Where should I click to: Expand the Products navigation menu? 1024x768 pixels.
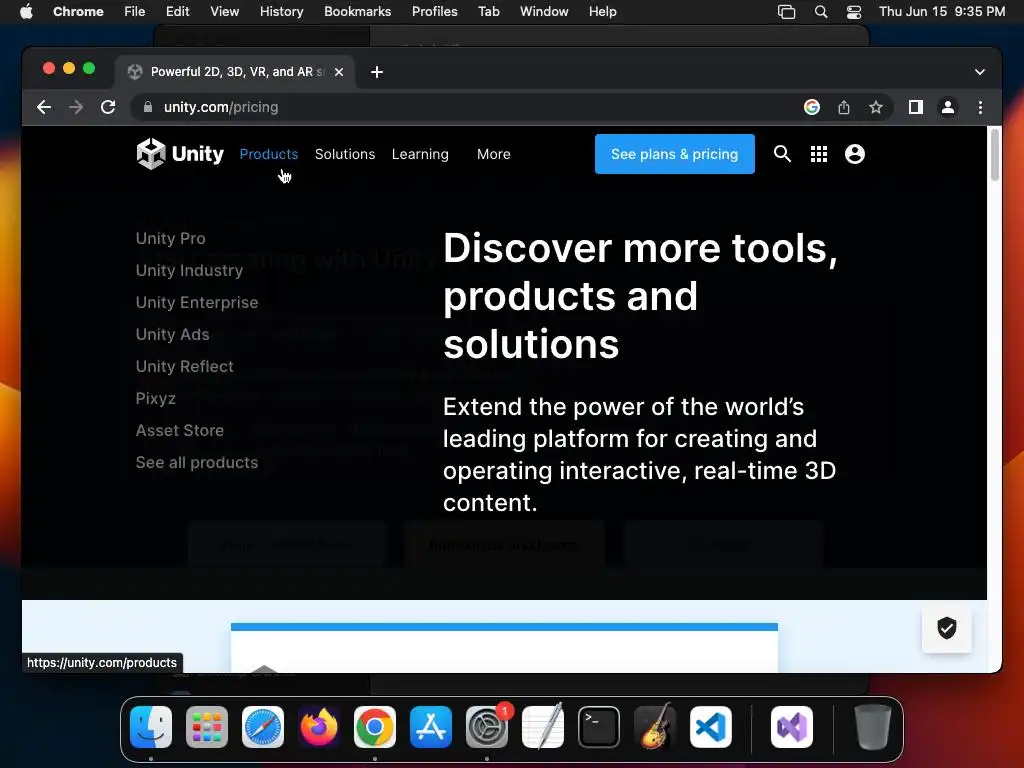pyautogui.click(x=268, y=154)
